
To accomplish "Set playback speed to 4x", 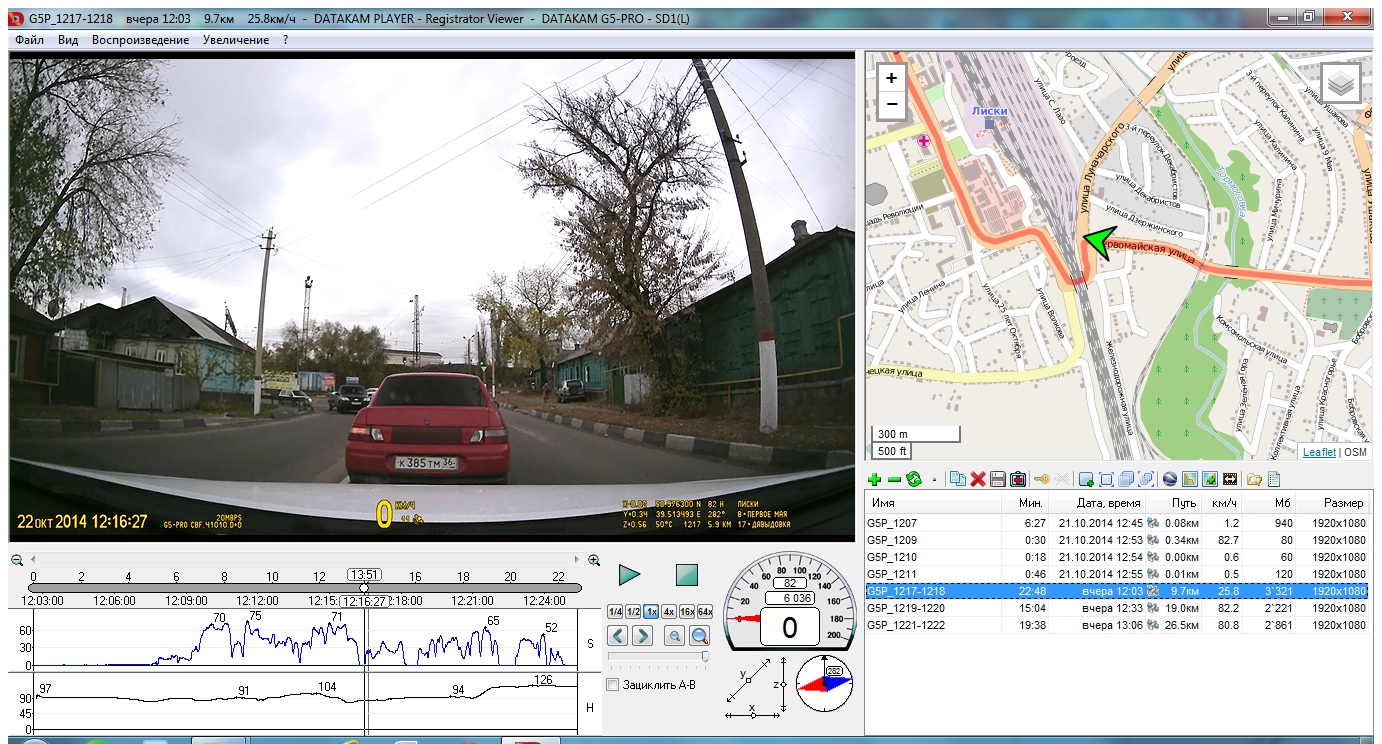I will point(669,612).
